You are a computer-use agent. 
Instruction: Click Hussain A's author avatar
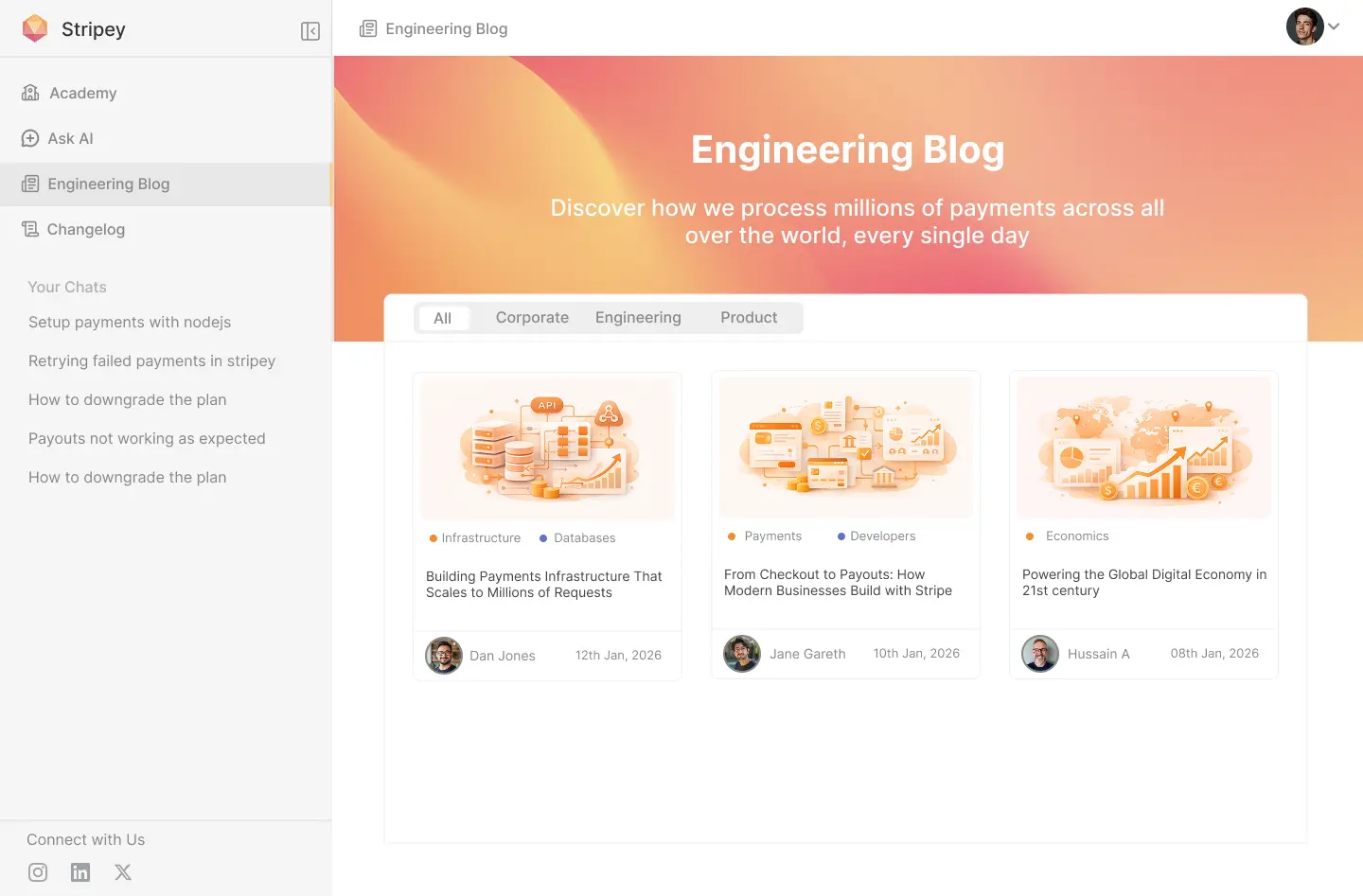(x=1040, y=654)
